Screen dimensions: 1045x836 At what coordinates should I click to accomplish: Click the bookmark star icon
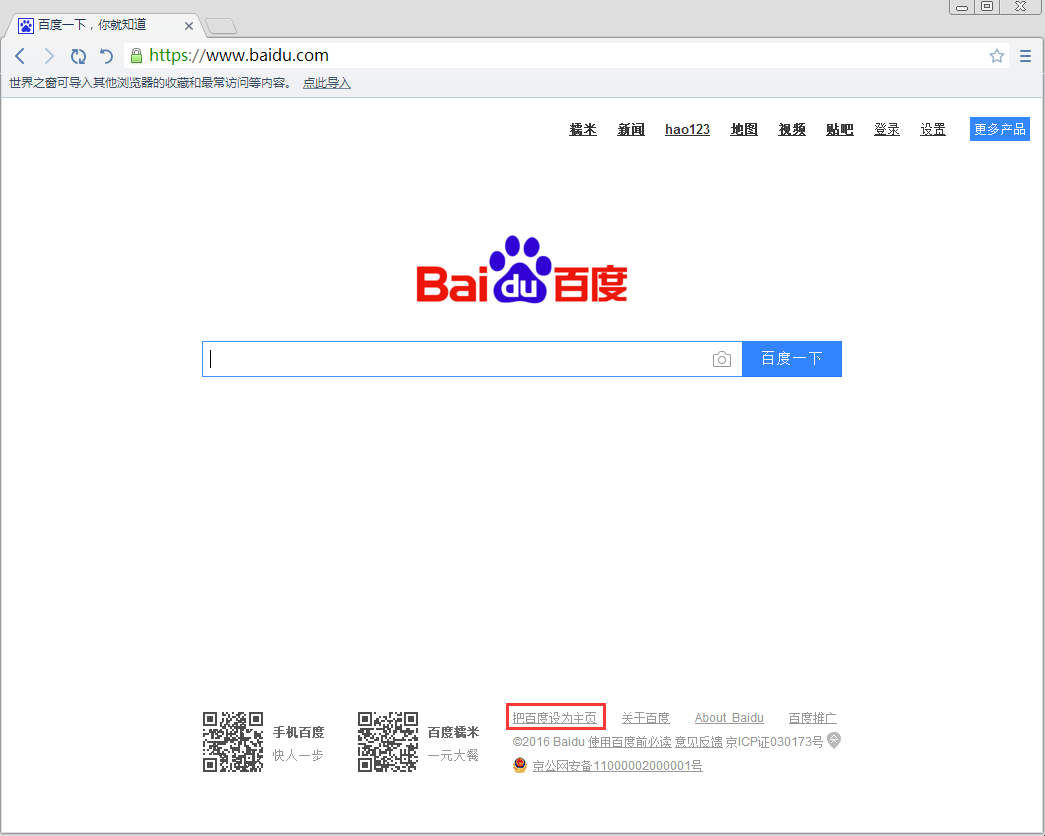(996, 56)
